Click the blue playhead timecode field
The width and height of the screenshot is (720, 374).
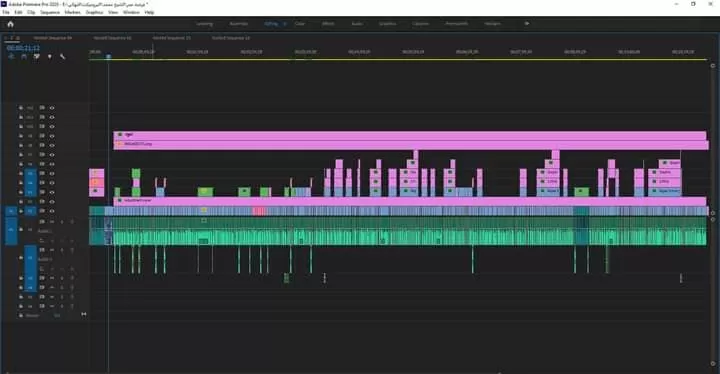click(x=23, y=48)
